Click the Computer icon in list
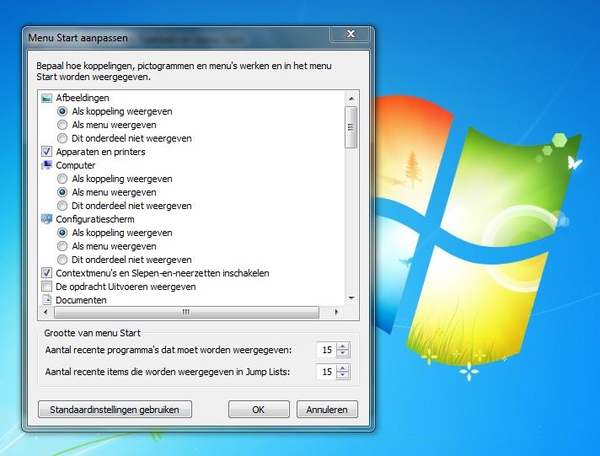This screenshot has height=456, width=600. (x=46, y=165)
